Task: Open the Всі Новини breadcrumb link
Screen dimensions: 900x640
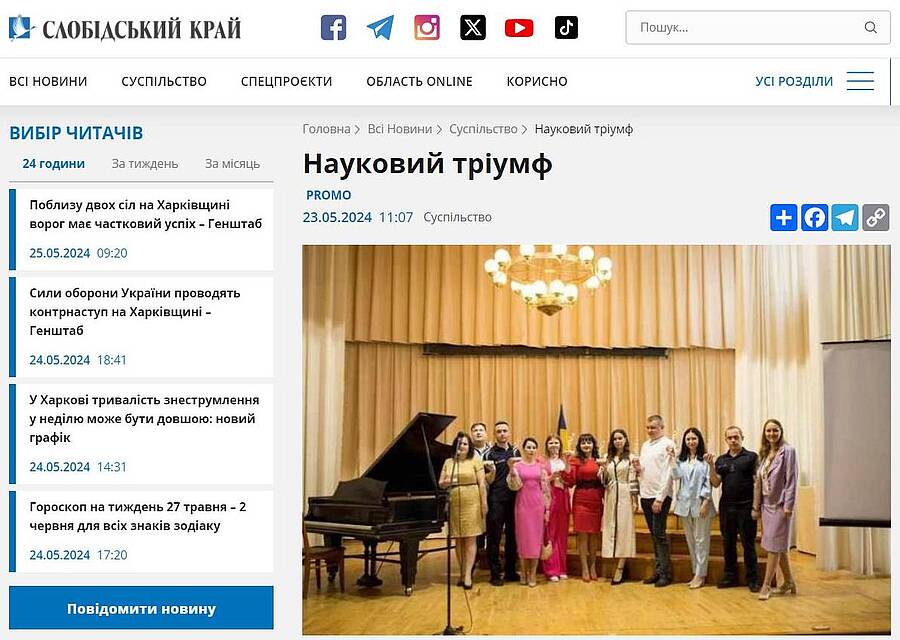Action: click(x=399, y=129)
